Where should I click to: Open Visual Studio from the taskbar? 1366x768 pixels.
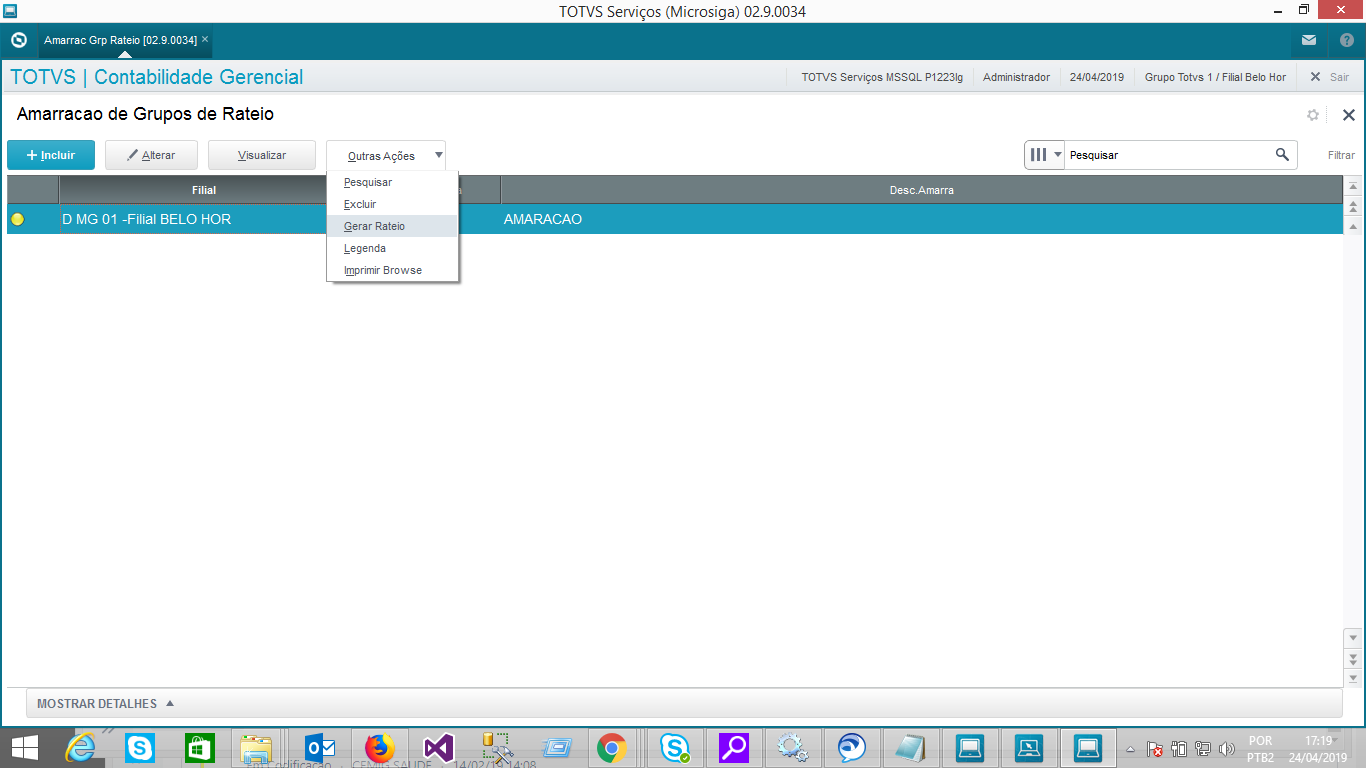click(x=439, y=747)
